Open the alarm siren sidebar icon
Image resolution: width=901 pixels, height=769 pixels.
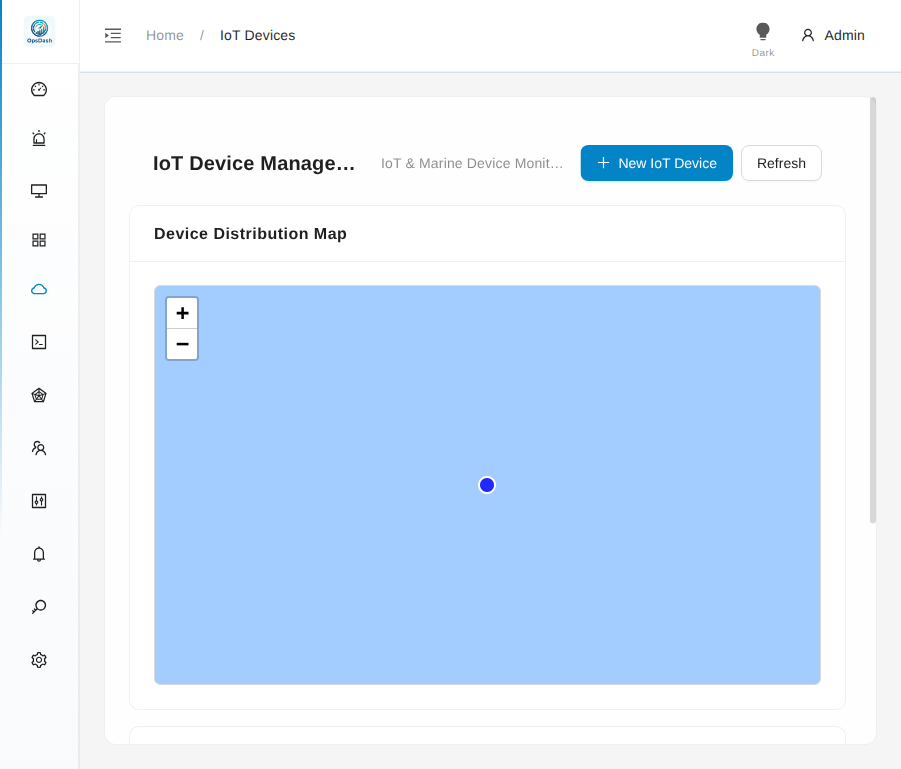tap(39, 139)
